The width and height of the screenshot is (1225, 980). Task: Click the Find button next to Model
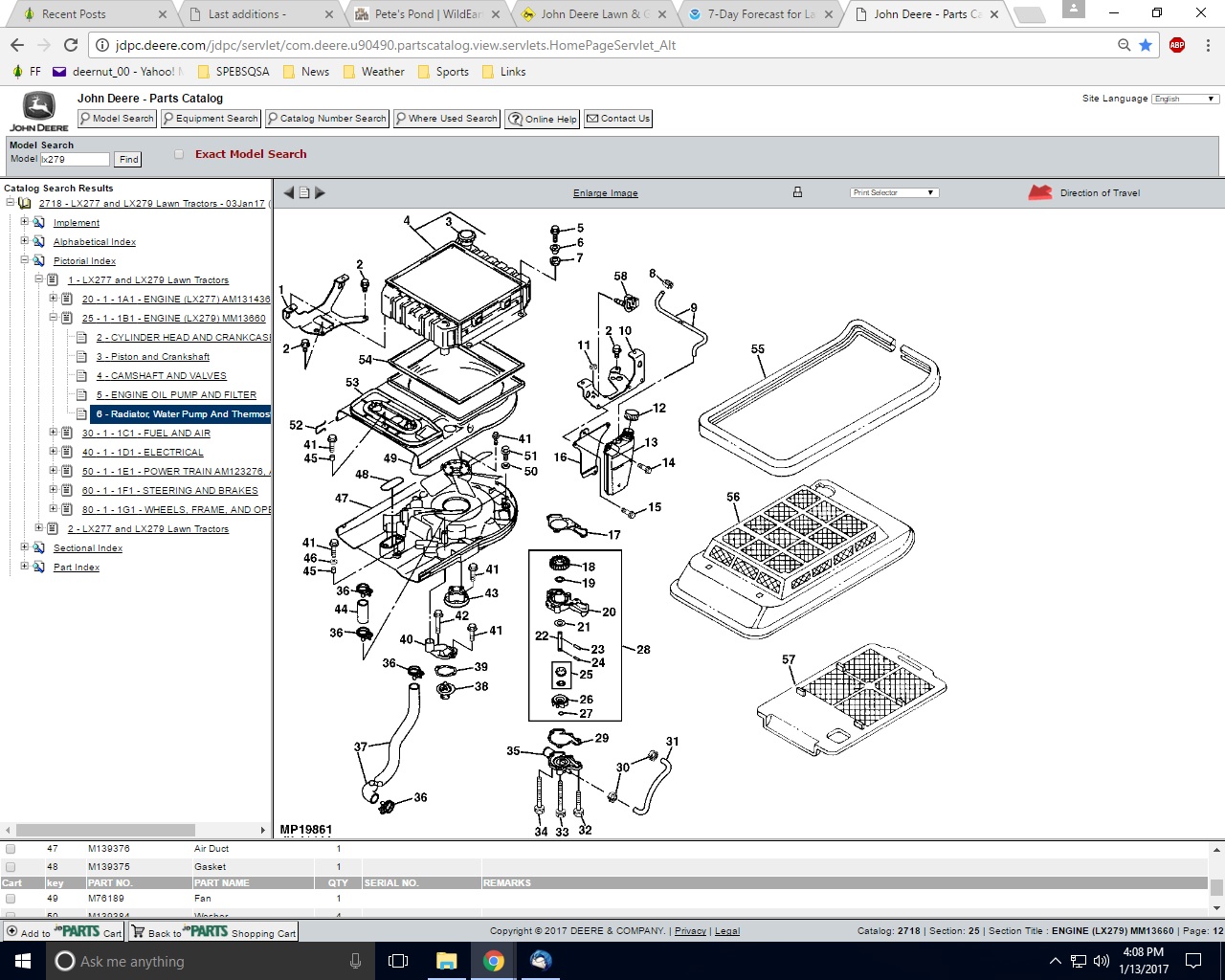tap(128, 160)
